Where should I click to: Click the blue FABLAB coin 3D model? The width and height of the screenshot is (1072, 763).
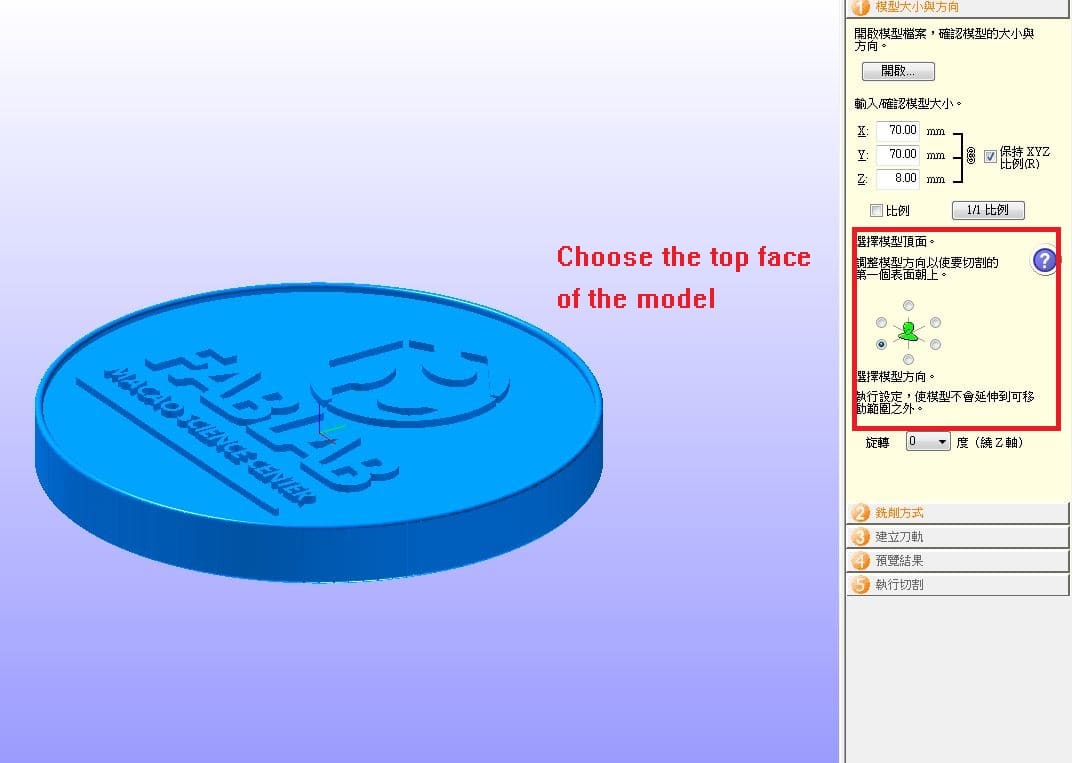coord(319,432)
